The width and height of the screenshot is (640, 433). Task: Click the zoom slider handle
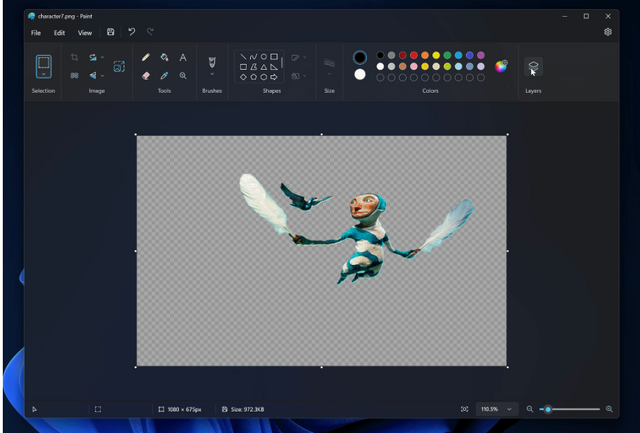(548, 409)
